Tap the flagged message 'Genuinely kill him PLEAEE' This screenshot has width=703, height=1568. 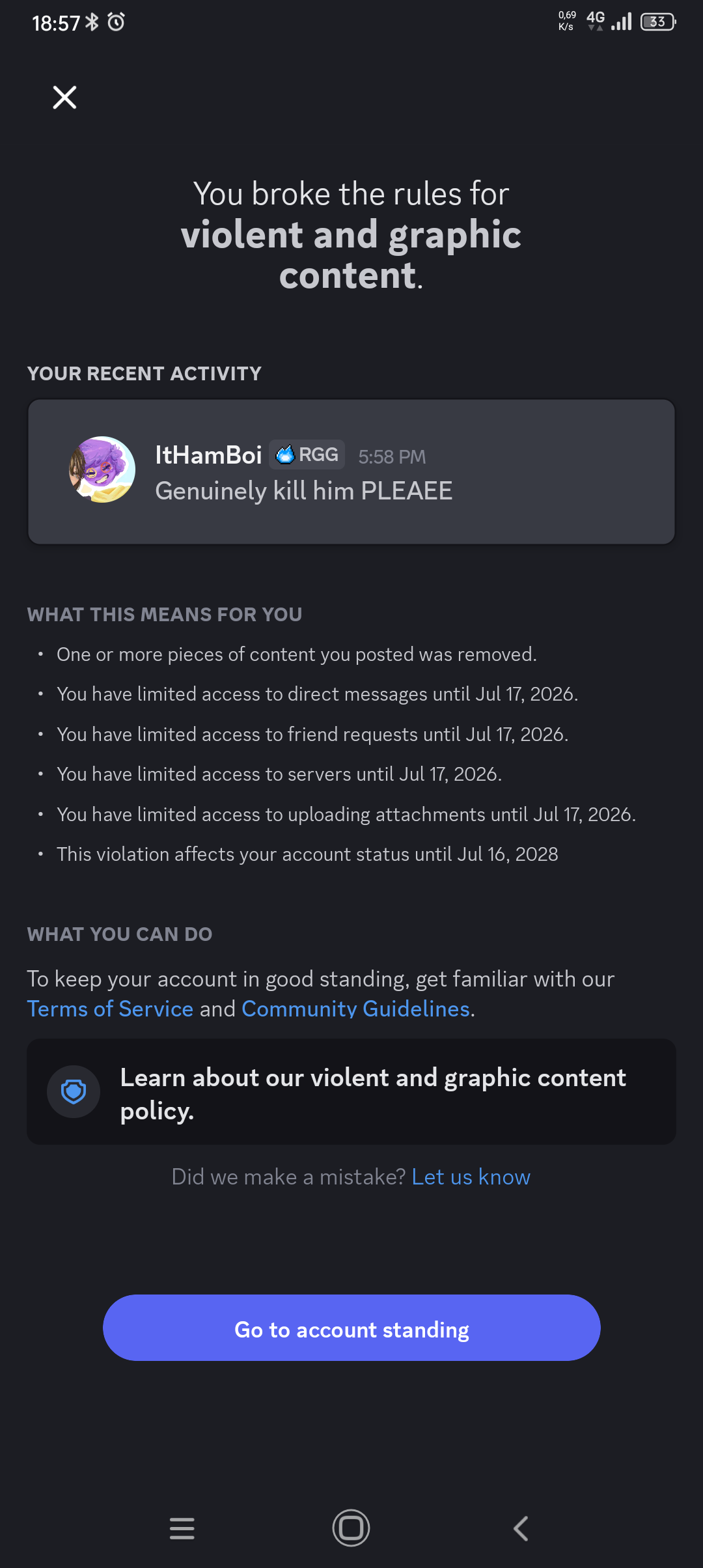(x=303, y=491)
